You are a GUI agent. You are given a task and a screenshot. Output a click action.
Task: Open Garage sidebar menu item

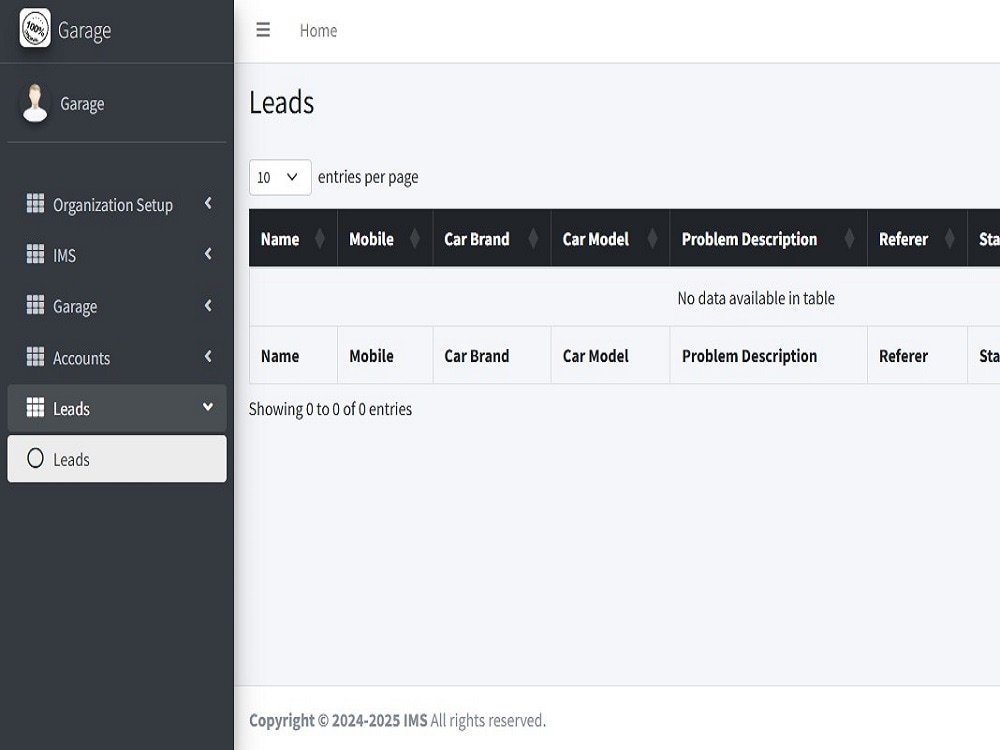tap(117, 306)
